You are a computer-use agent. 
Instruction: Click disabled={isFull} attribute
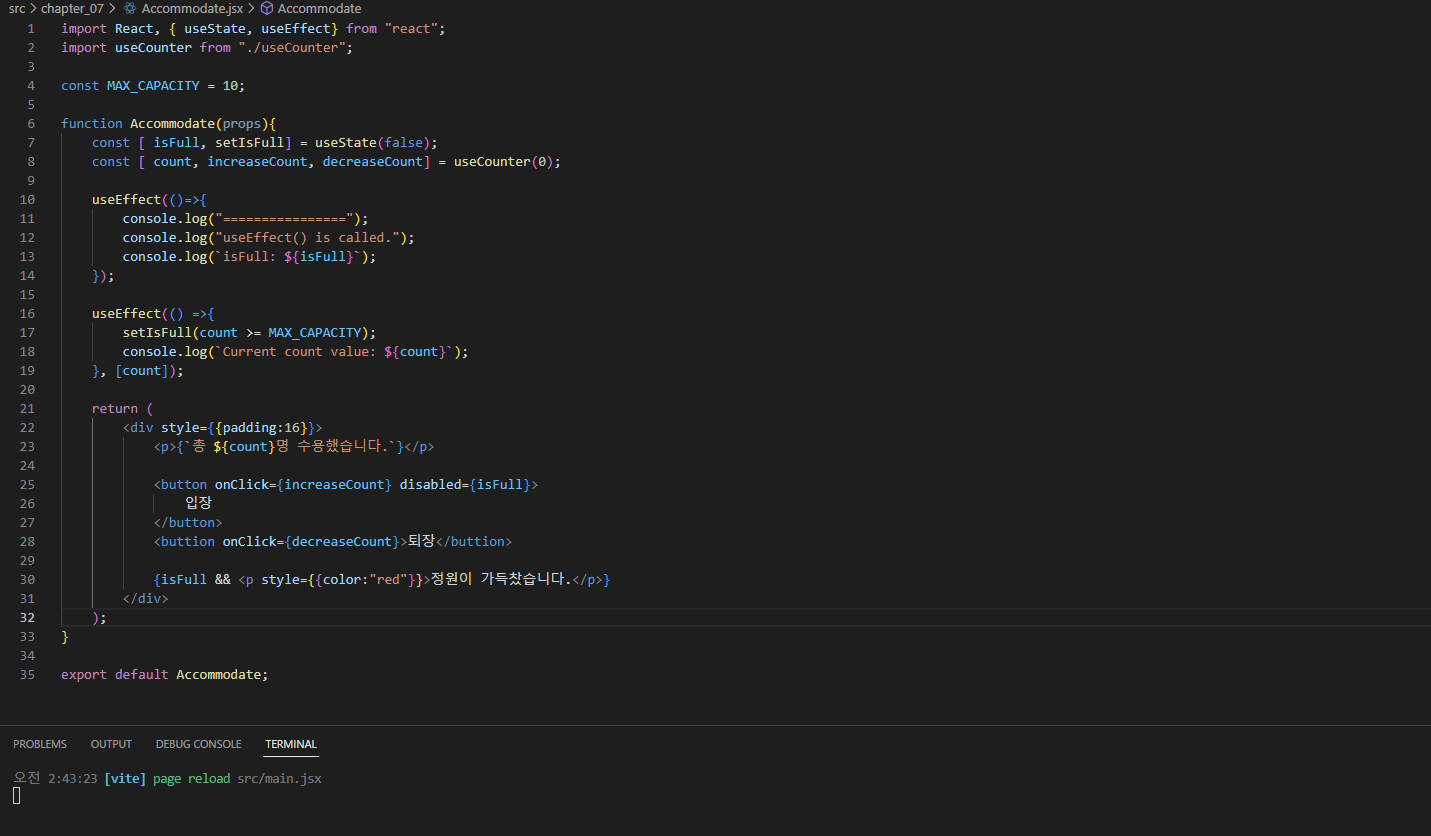[x=465, y=485]
